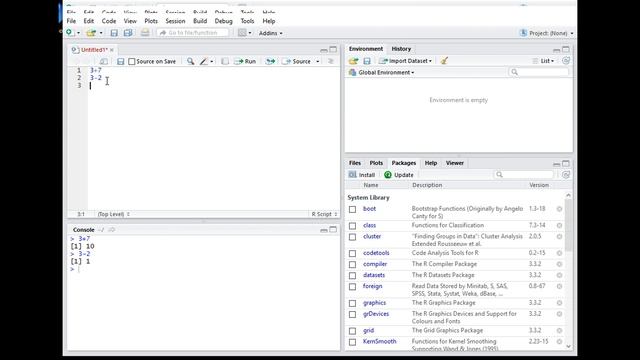Show document outline icon in editor
The image size is (640, 360).
click(331, 61)
